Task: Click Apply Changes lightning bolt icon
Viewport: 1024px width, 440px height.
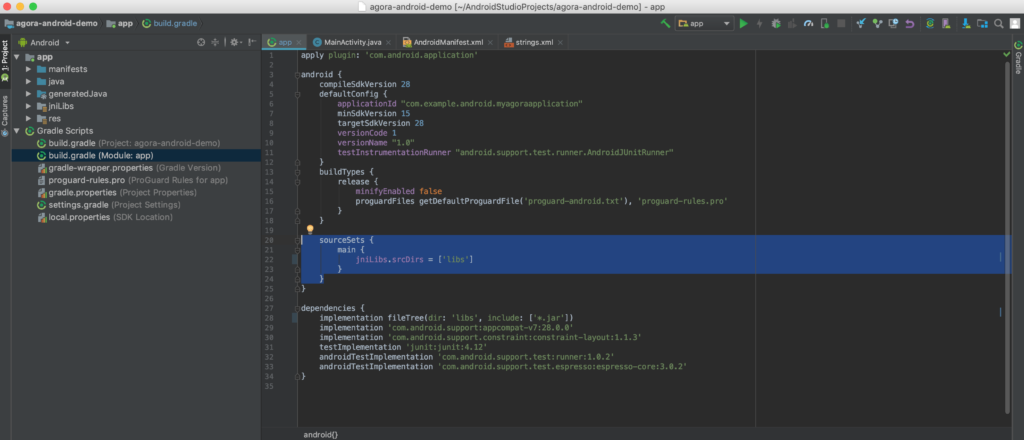Action: click(760, 24)
